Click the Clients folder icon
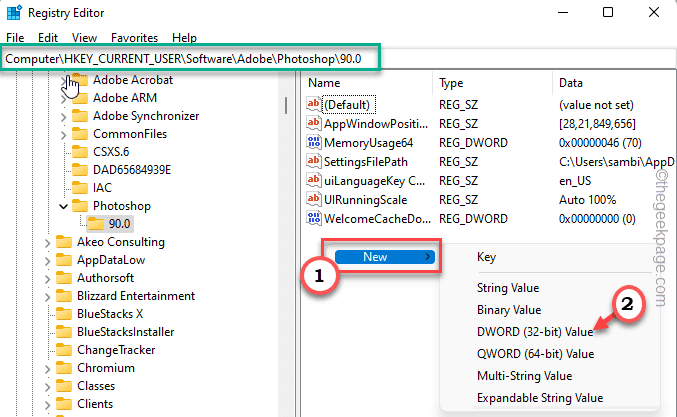 63,404
